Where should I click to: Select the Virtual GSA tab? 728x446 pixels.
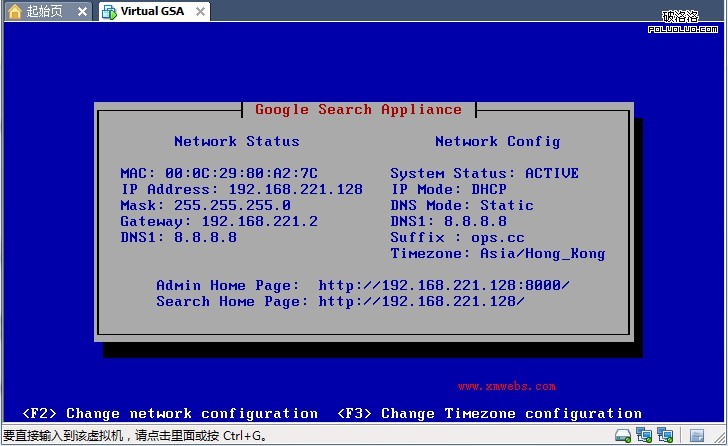[x=154, y=11]
